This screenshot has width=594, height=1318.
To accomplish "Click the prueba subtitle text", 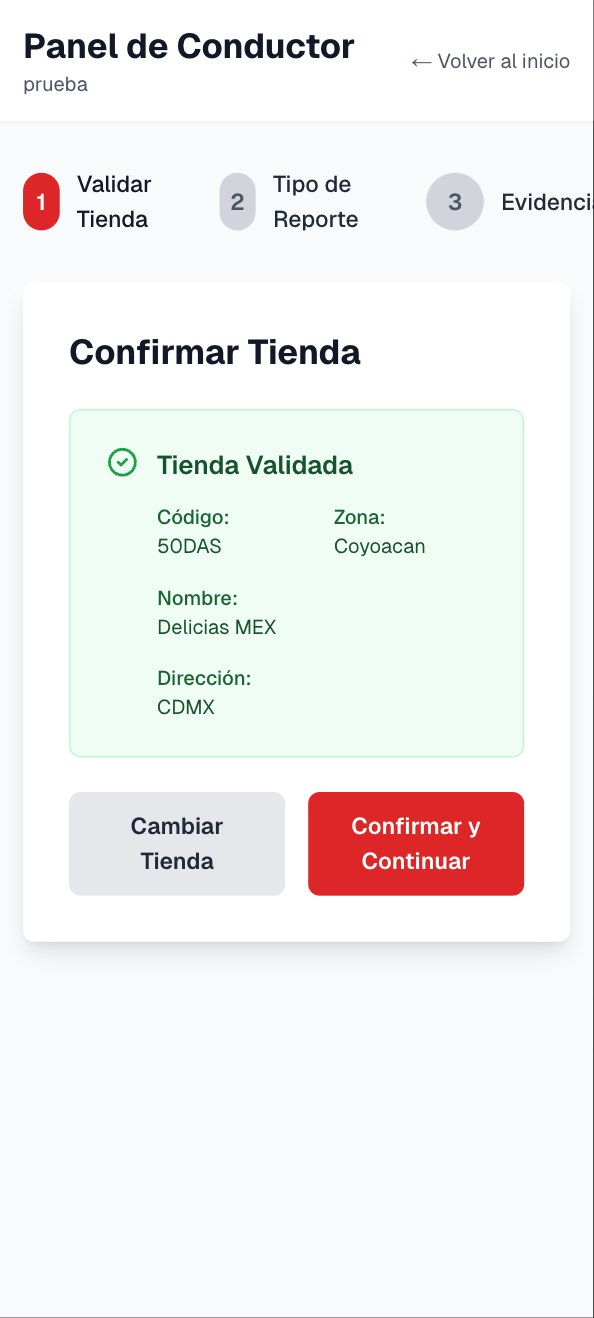I will (54, 85).
